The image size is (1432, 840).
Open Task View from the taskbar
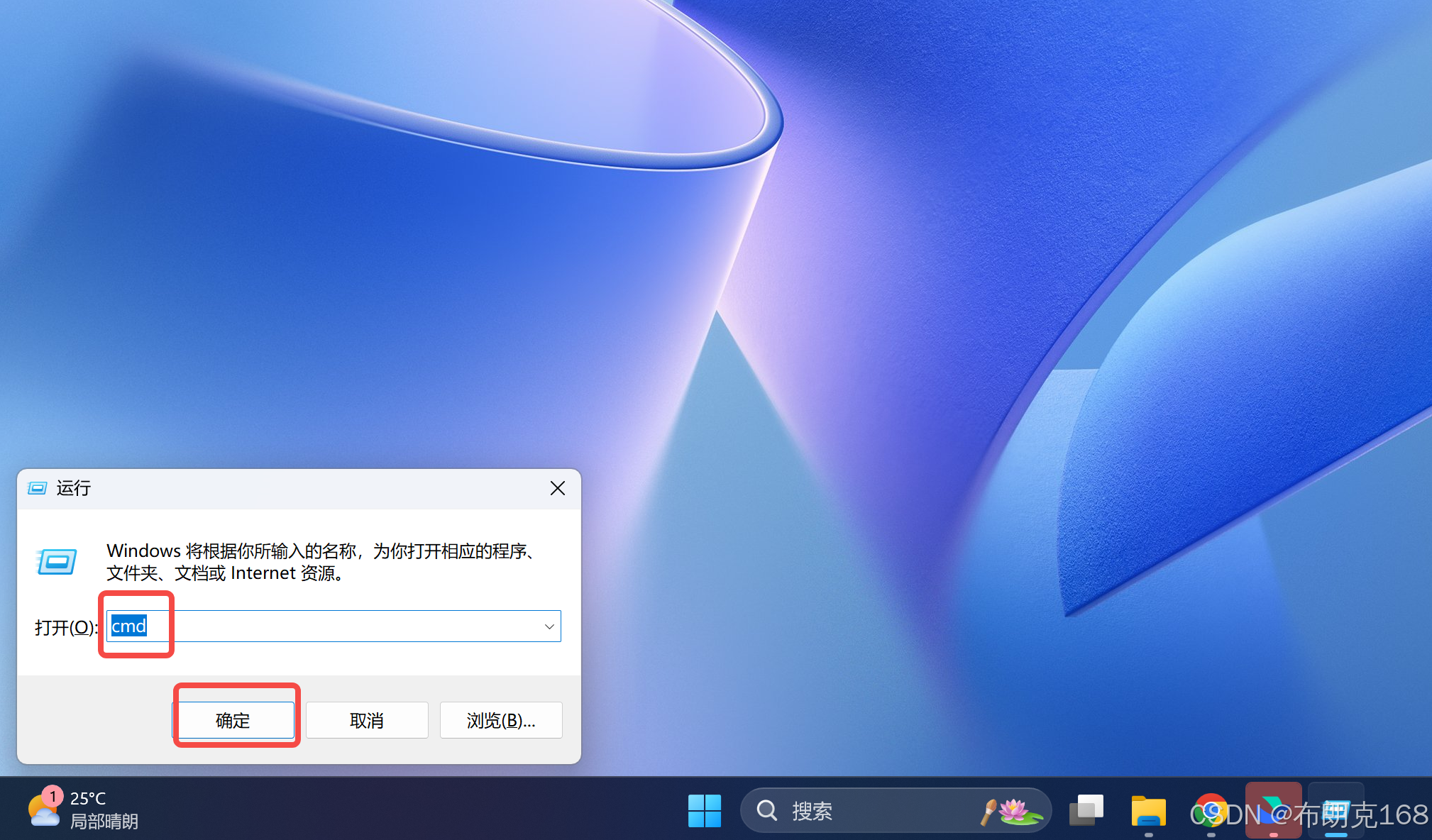click(1086, 810)
